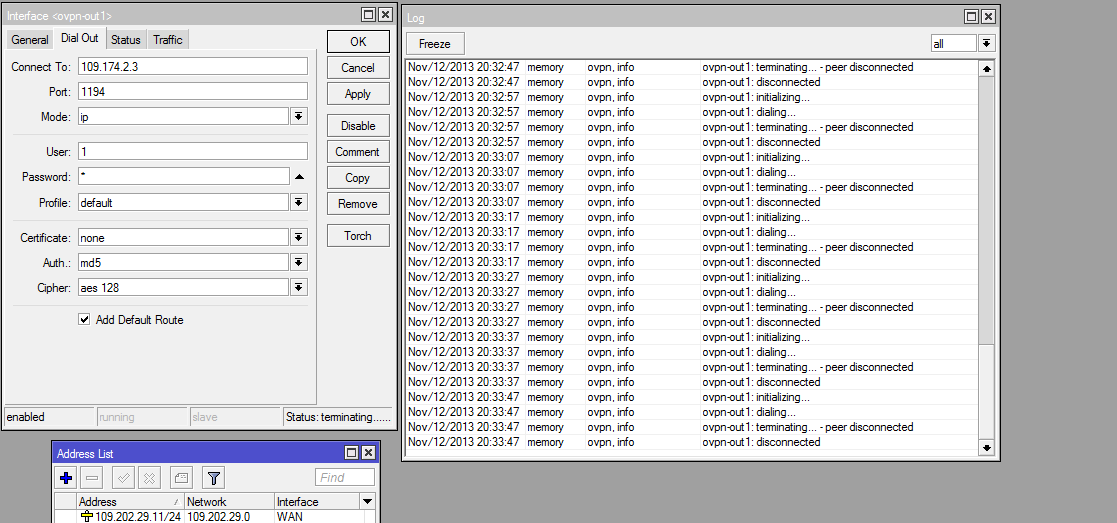This screenshot has width=1117, height=523.
Task: Click the comment icon in Address List toolbar
Action: point(182,477)
